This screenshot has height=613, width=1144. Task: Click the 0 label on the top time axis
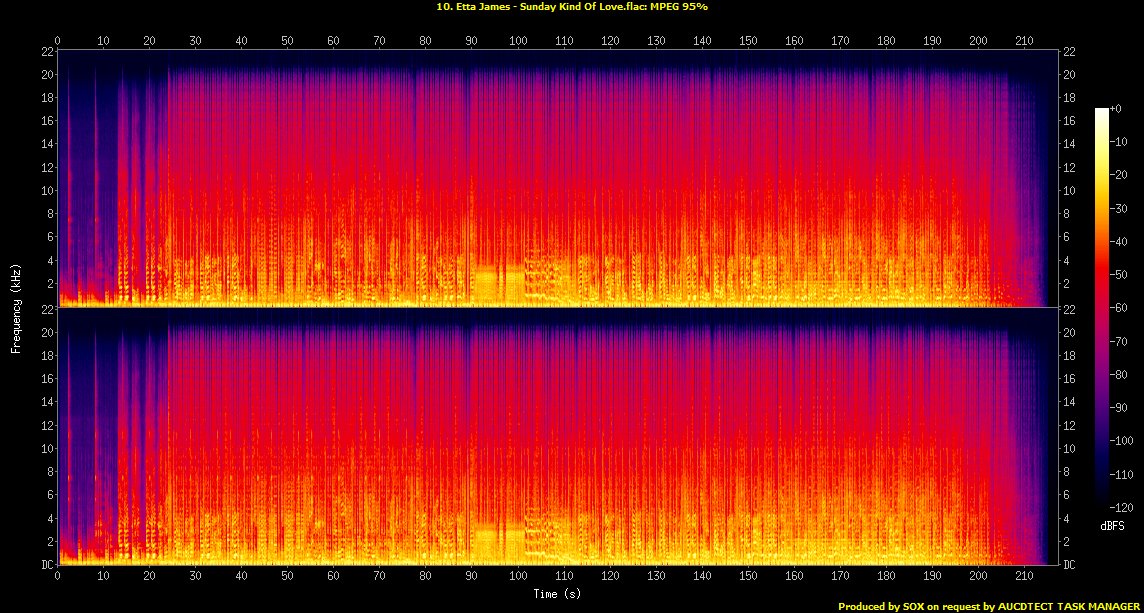pyautogui.click(x=58, y=41)
